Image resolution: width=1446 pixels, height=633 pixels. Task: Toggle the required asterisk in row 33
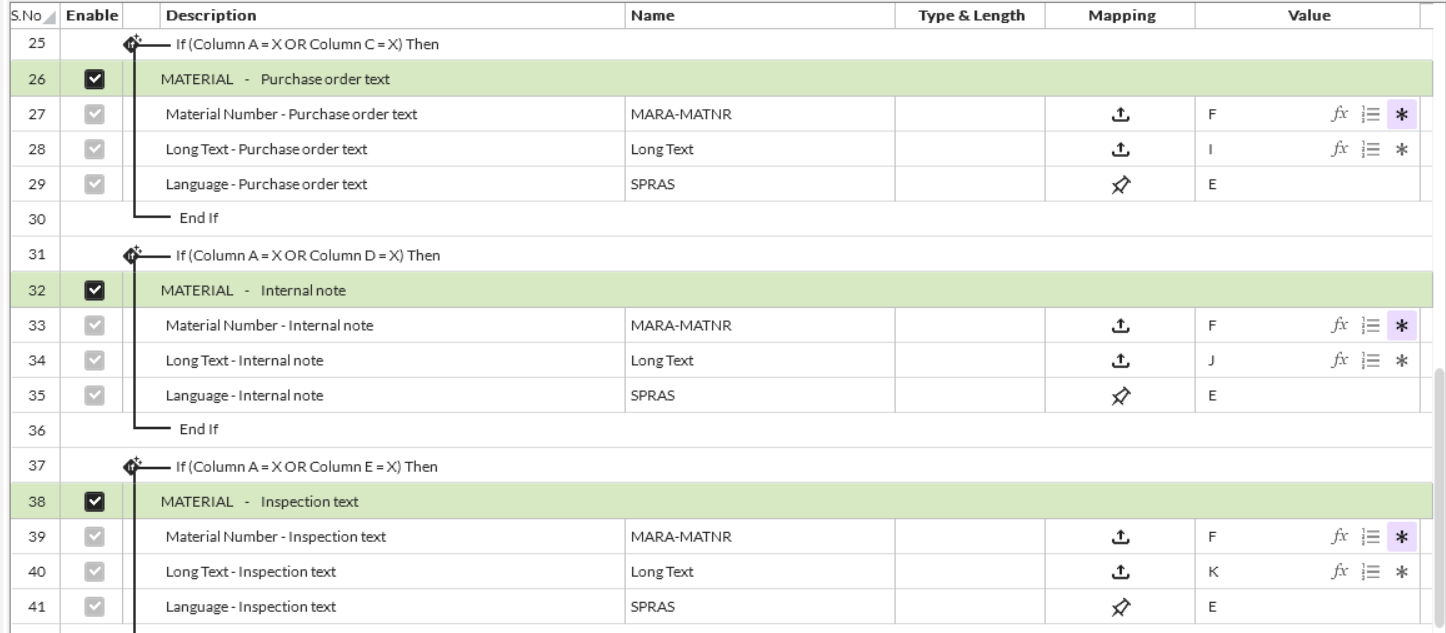click(1402, 325)
